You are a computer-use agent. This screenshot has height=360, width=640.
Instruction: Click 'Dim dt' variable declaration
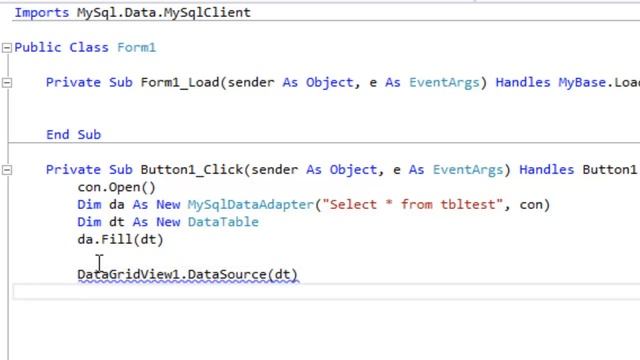click(101, 222)
